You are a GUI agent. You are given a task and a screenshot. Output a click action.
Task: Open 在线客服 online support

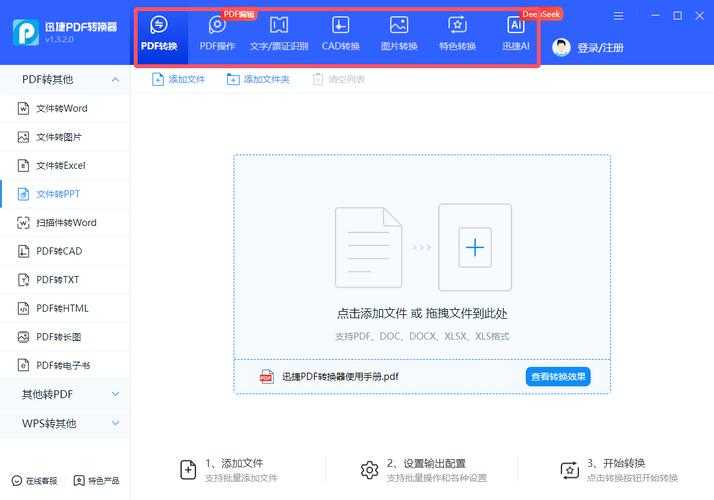pyautogui.click(x=35, y=481)
